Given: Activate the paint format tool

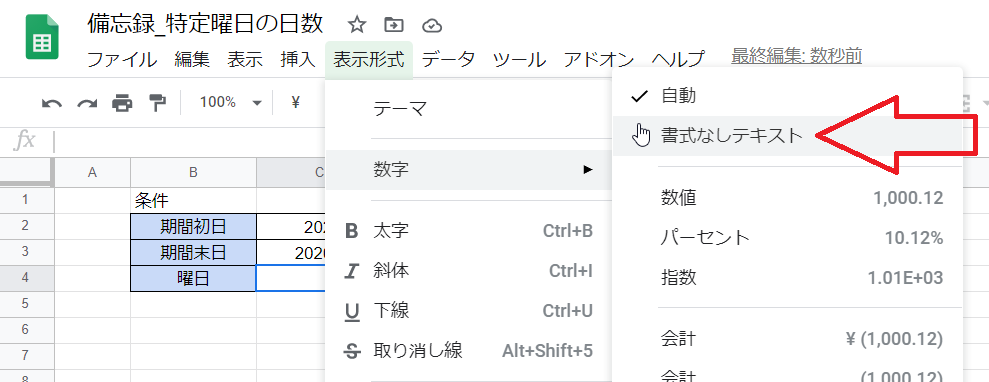Looking at the screenshot, I should pyautogui.click(x=158, y=102).
